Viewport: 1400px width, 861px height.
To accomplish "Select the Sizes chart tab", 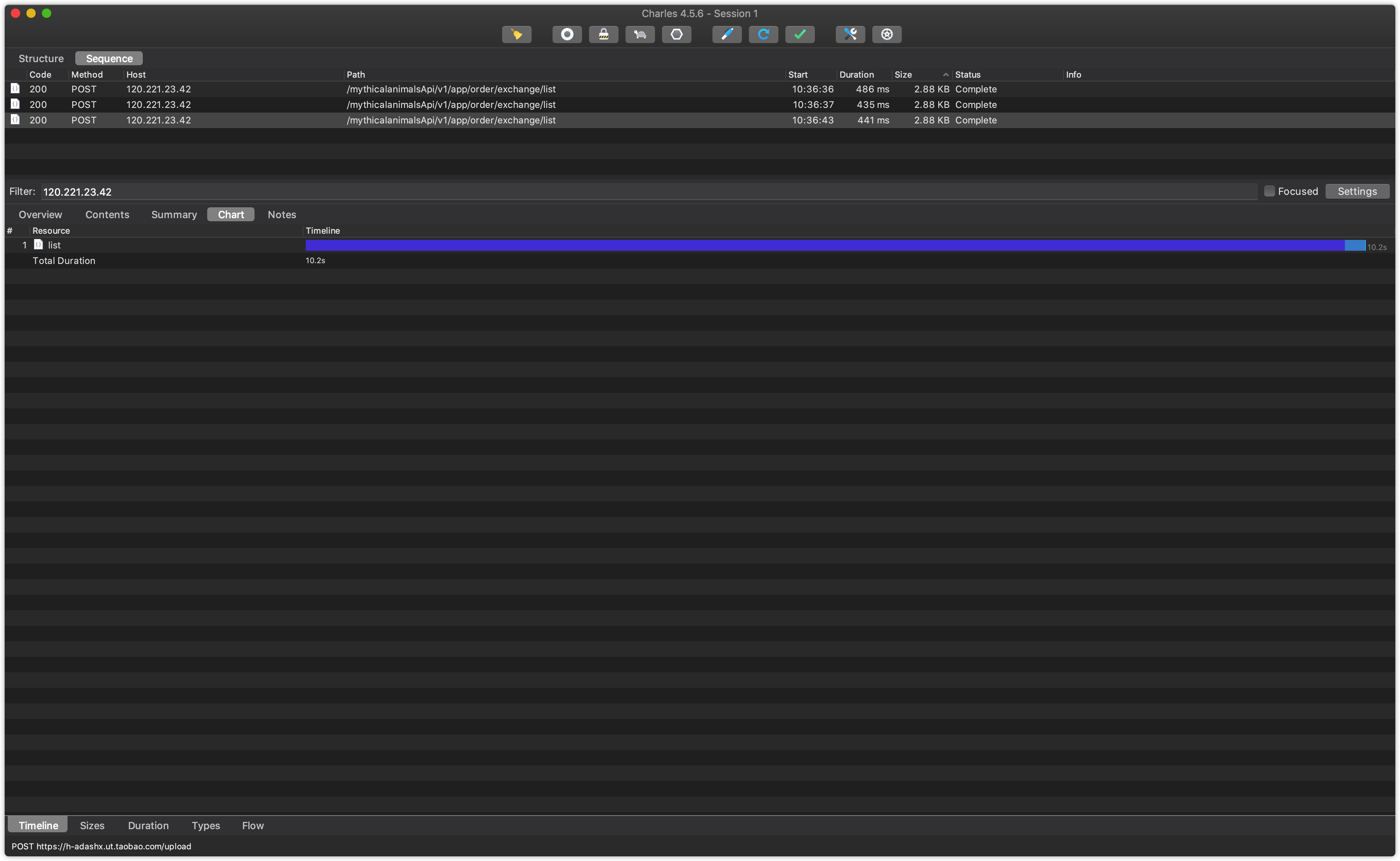I will (92, 825).
